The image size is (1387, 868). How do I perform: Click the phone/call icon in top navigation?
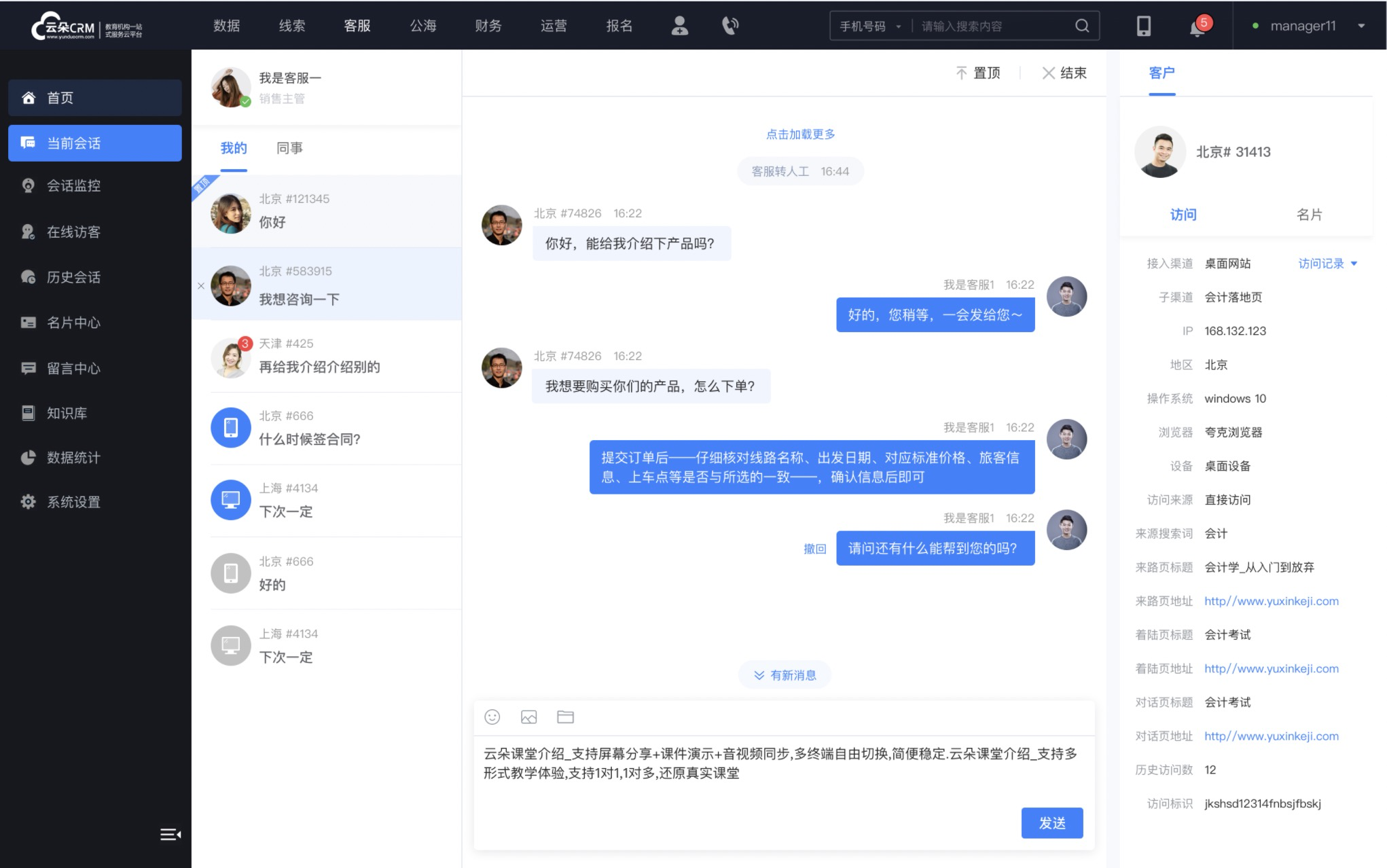[729, 26]
